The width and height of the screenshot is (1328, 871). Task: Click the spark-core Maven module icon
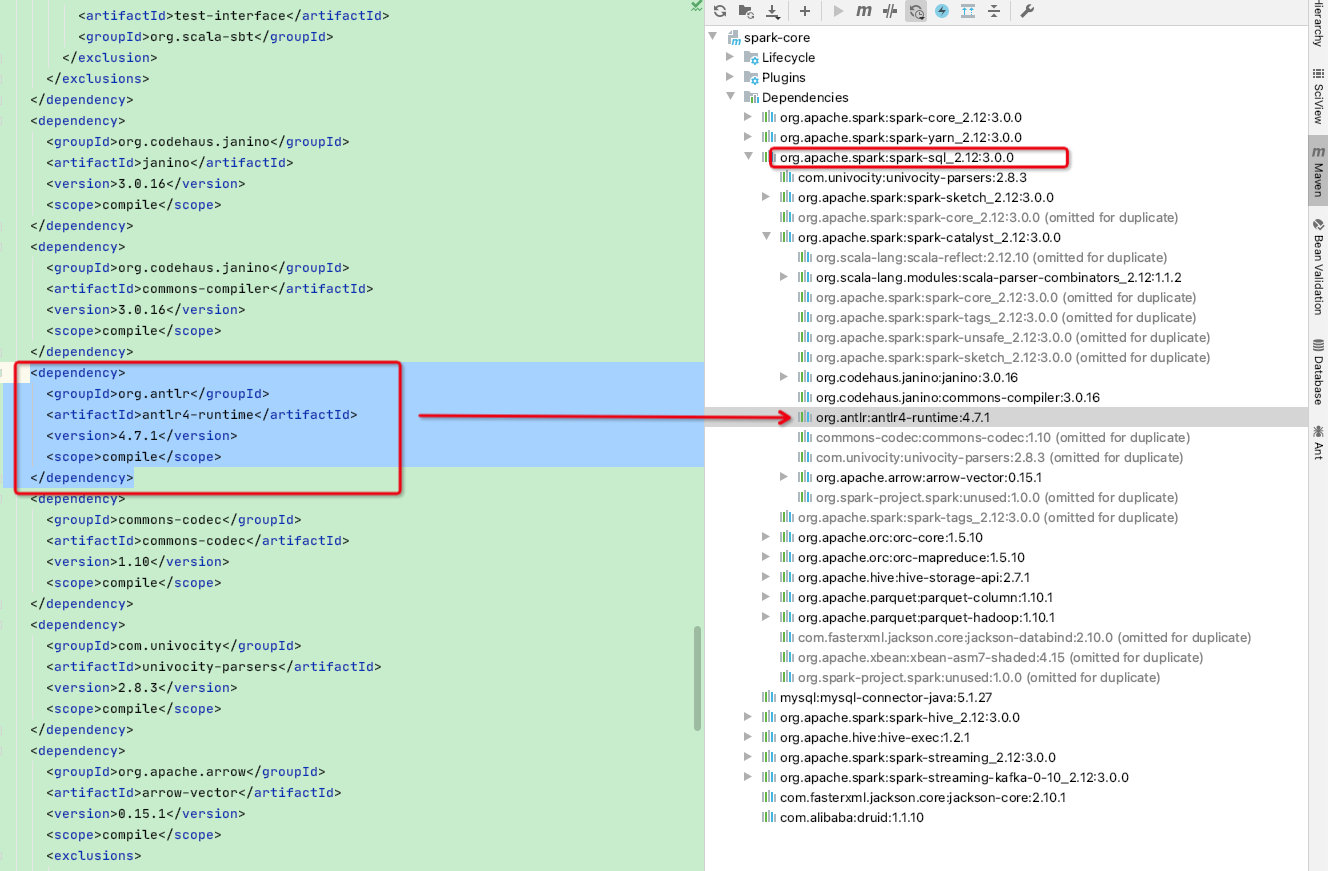733,37
